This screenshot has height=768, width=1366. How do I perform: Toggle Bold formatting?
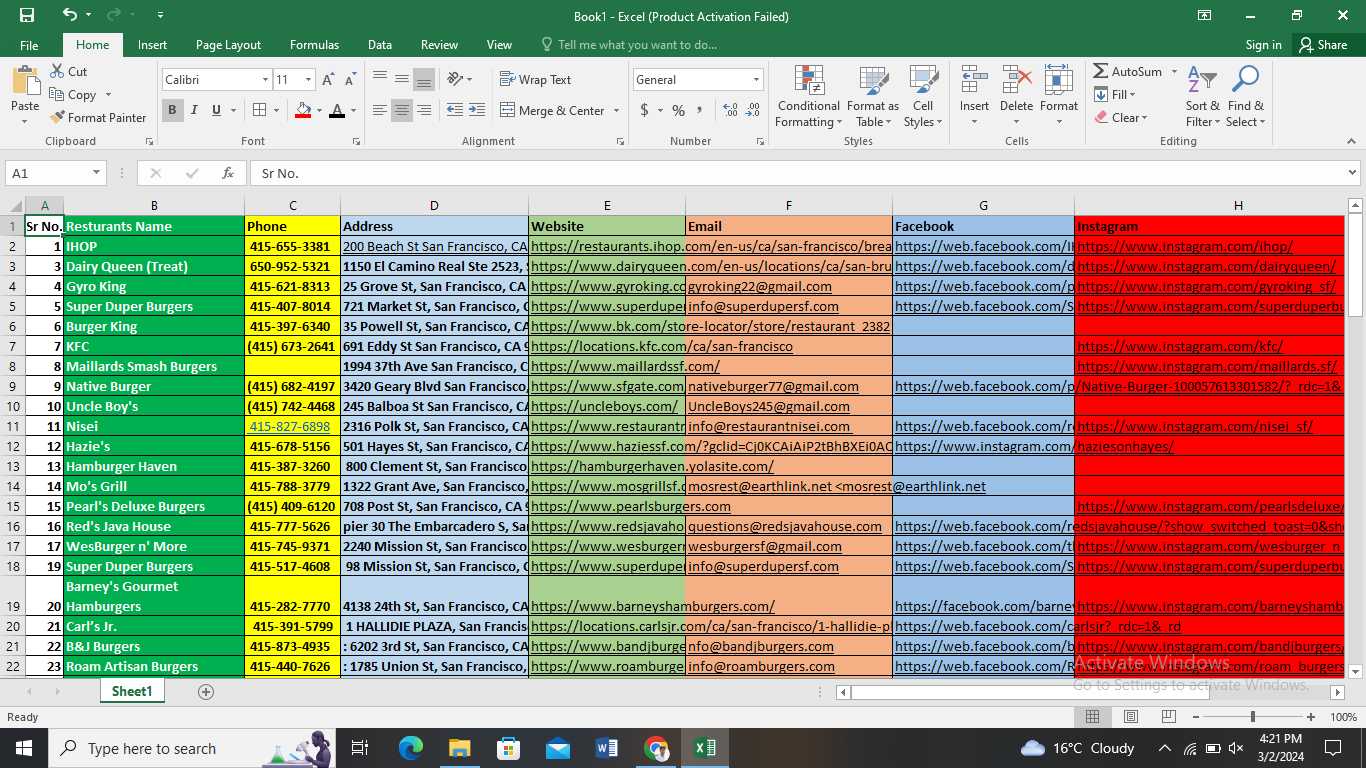click(172, 110)
